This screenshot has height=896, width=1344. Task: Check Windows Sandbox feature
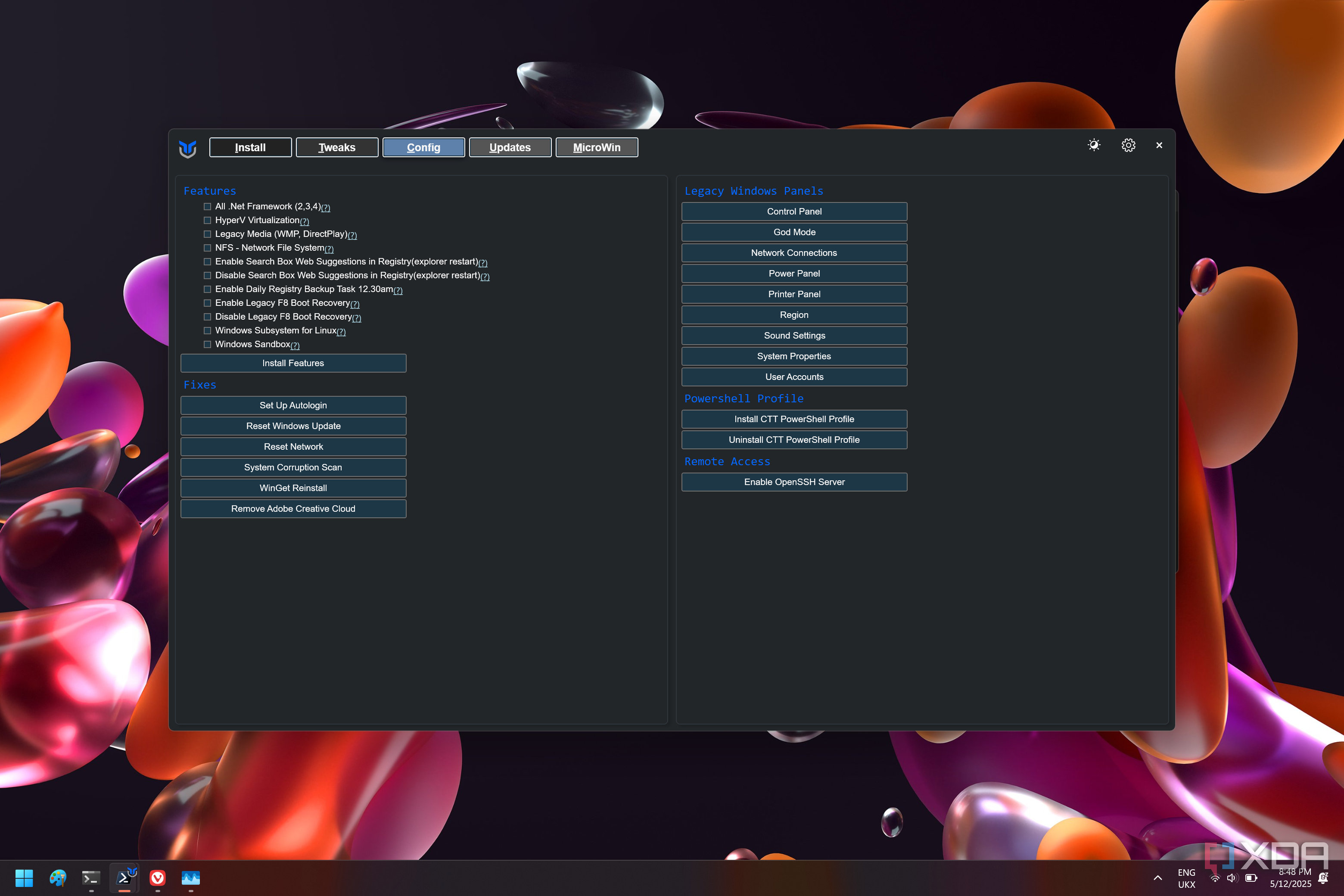pos(208,345)
